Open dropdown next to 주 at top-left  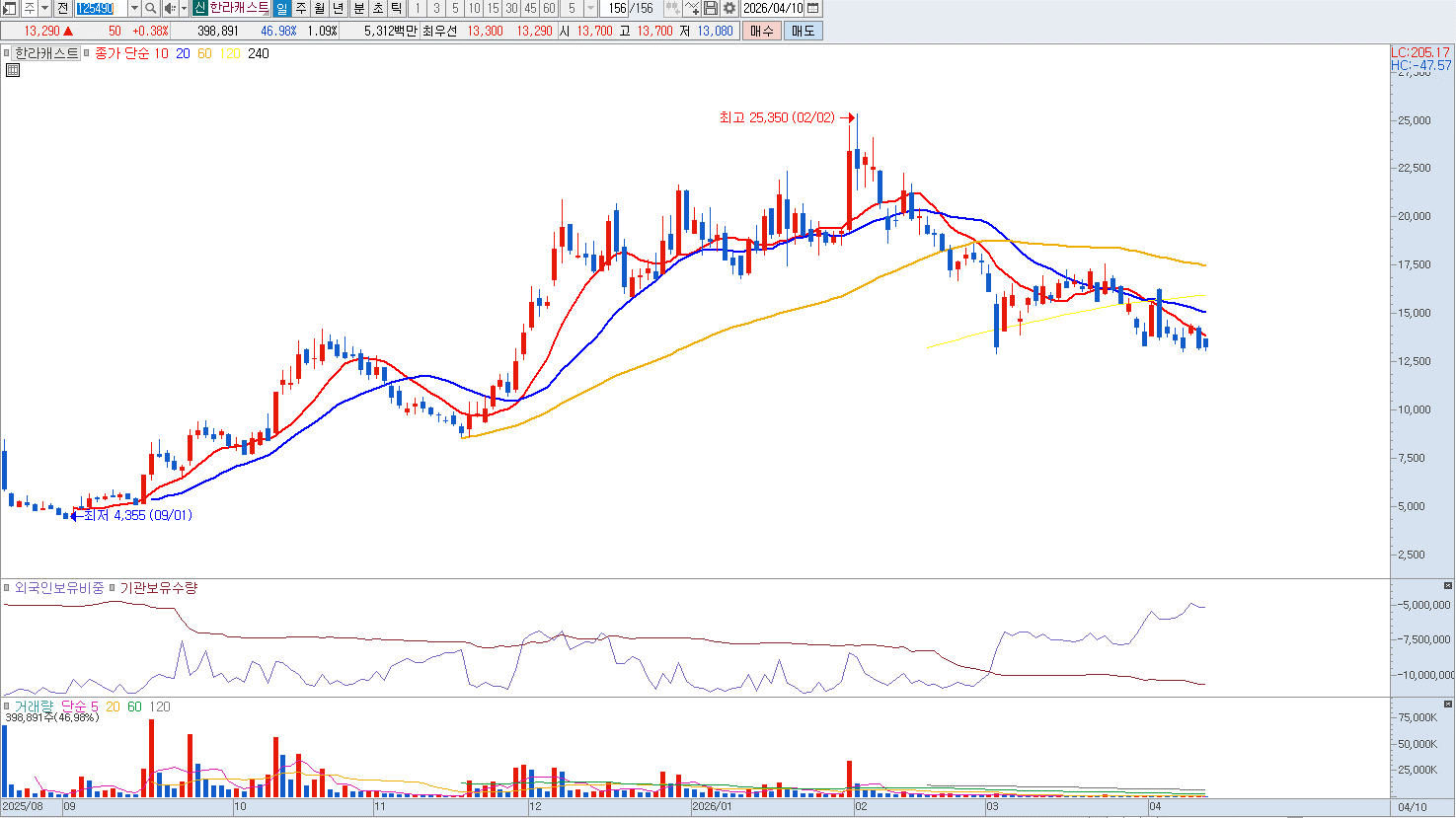pyautogui.click(x=44, y=8)
